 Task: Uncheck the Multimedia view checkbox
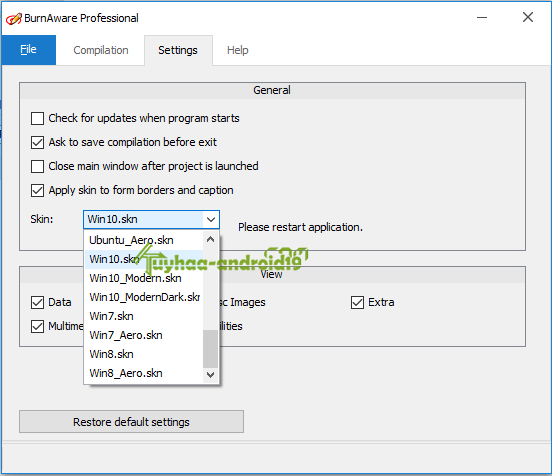pos(37,326)
